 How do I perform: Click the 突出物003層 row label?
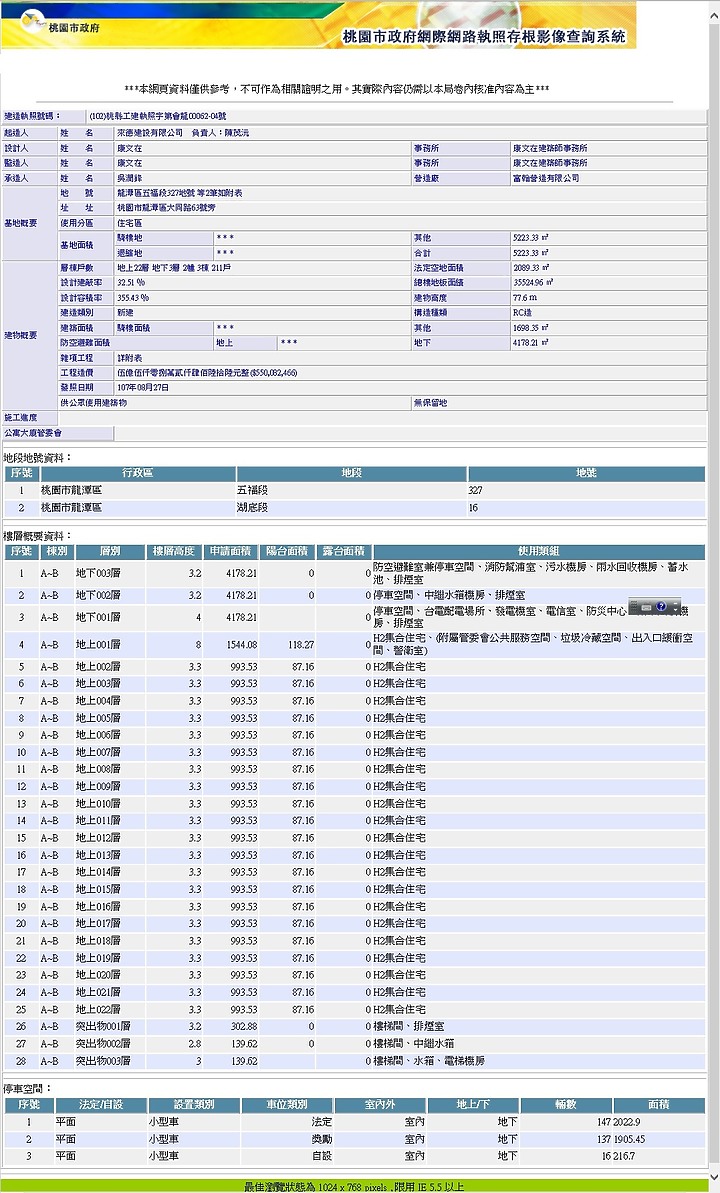[103, 1061]
